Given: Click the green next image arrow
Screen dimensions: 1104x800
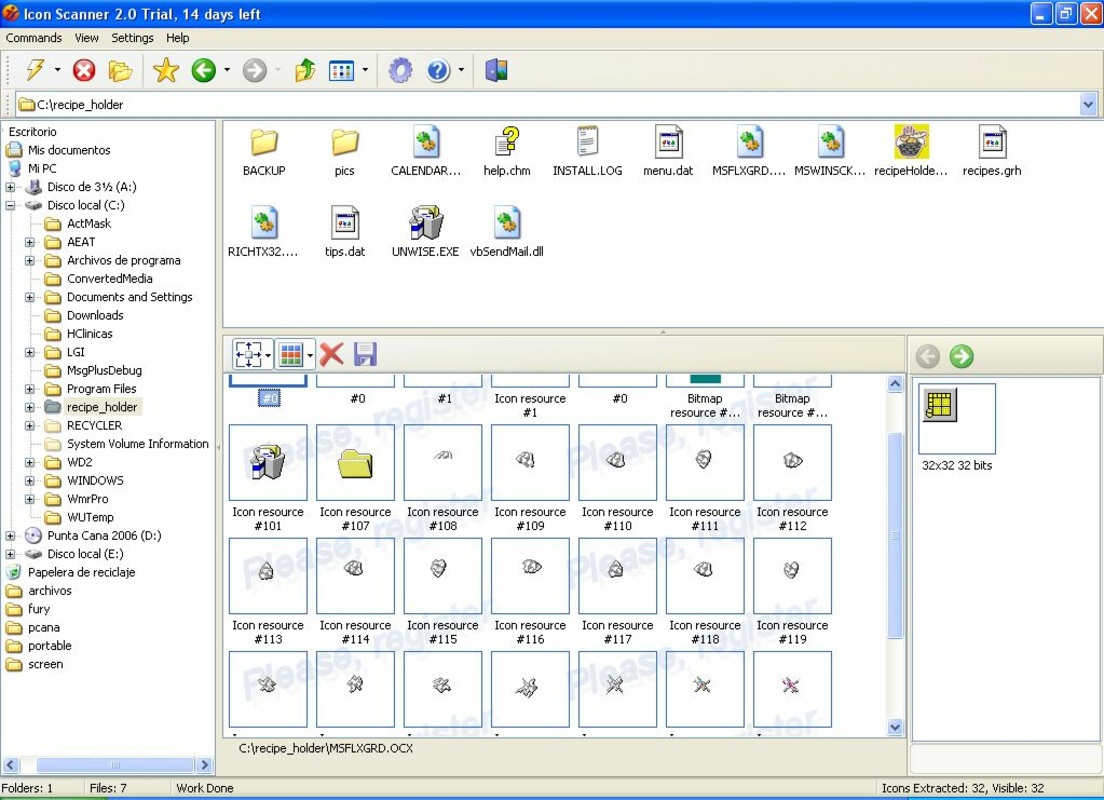Looking at the screenshot, I should click(962, 356).
